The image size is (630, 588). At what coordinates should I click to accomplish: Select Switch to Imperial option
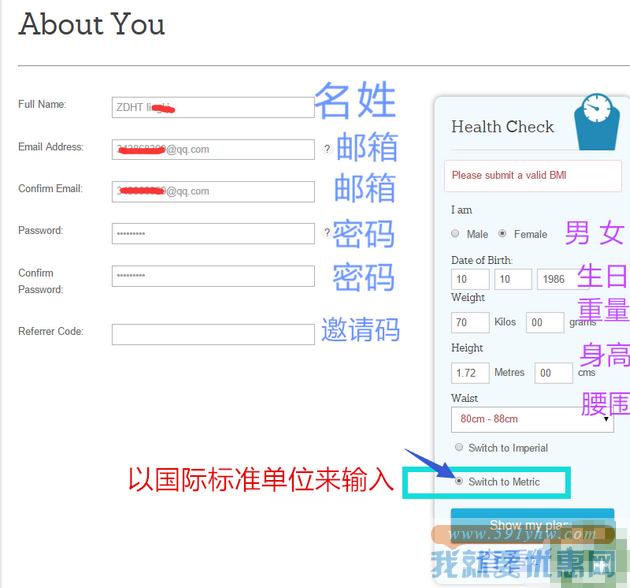459,447
